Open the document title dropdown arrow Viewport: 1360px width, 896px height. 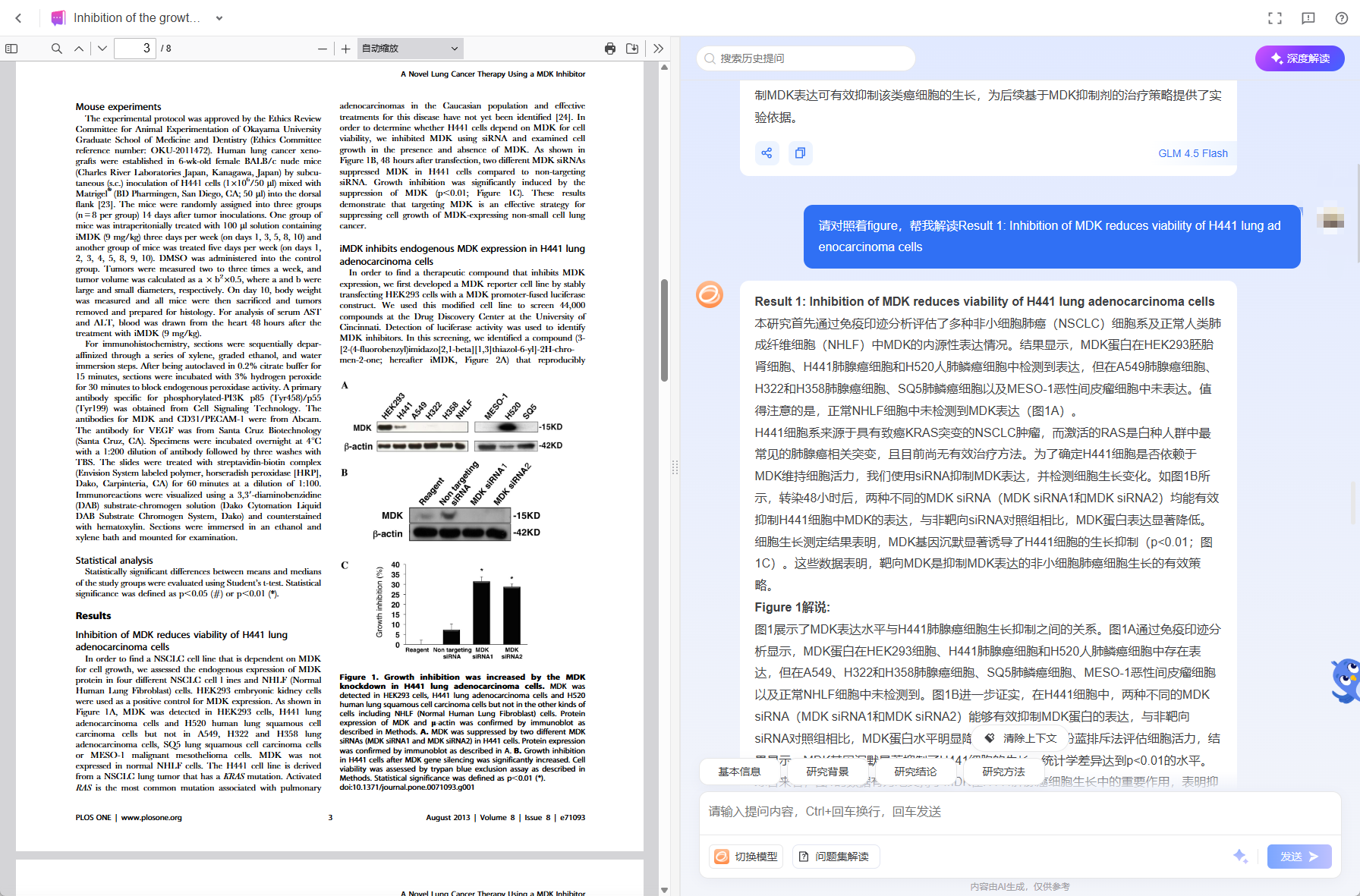click(219, 18)
